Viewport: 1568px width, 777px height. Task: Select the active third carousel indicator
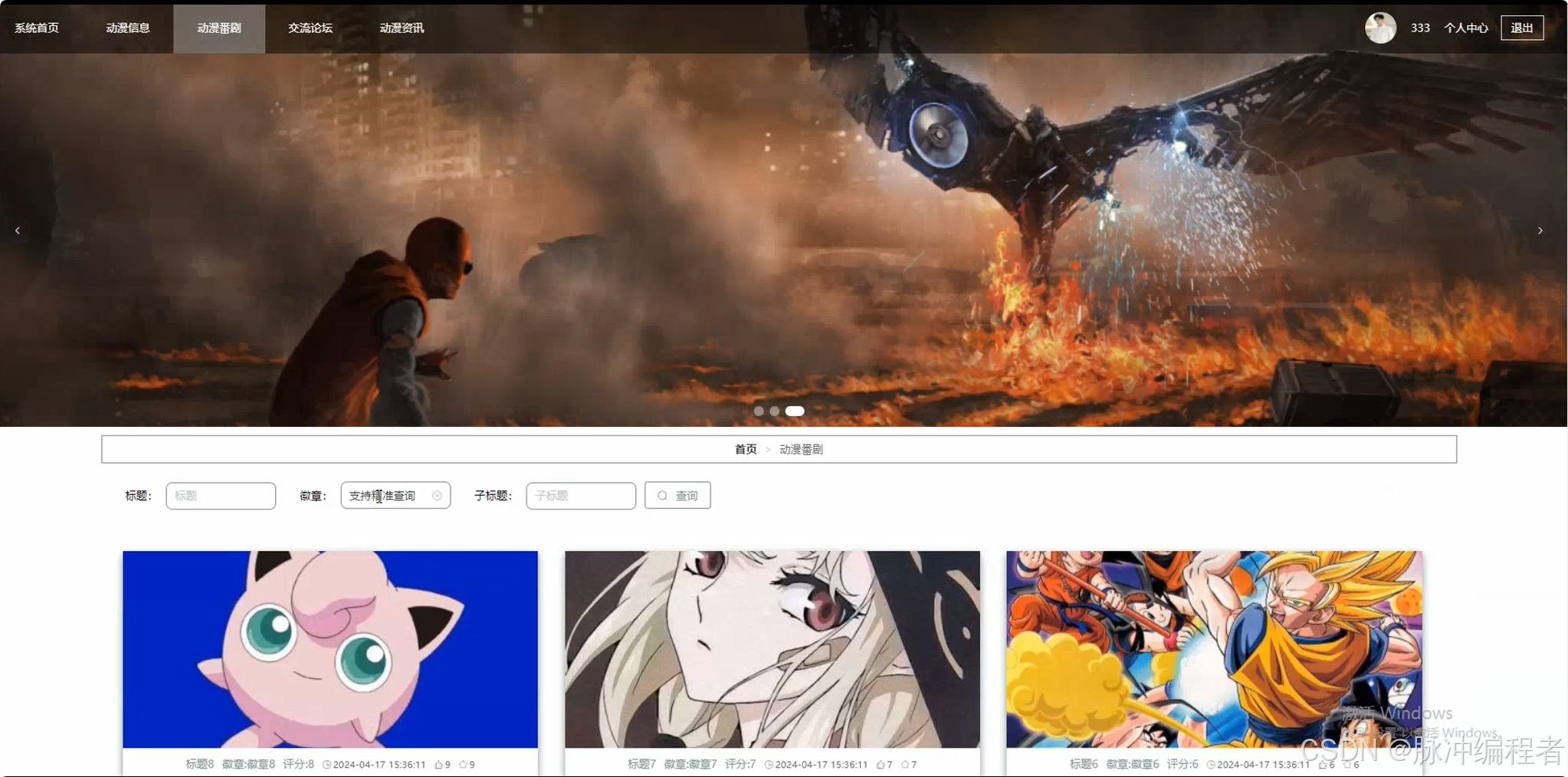point(795,411)
